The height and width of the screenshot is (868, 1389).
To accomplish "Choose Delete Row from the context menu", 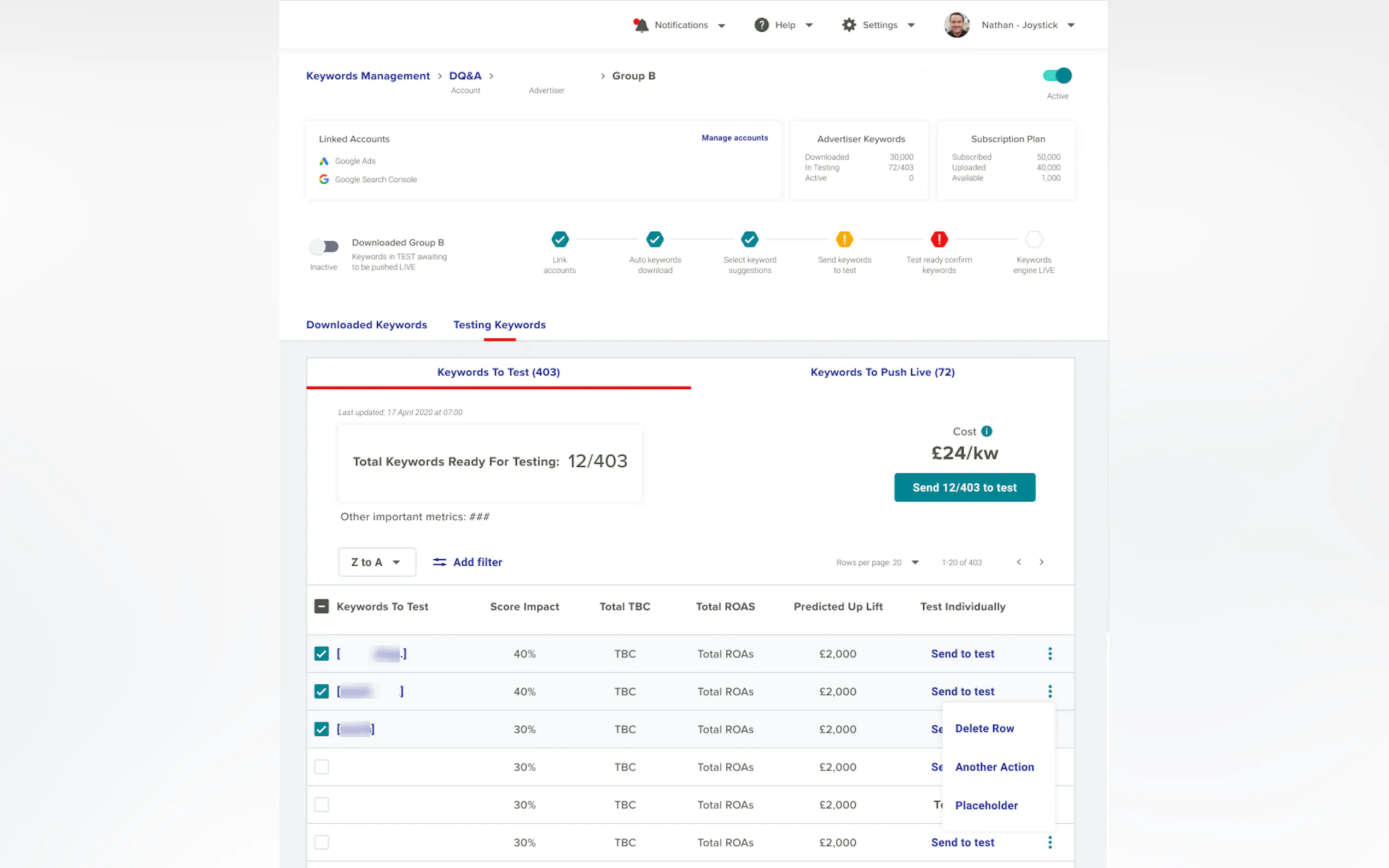I will click(x=984, y=729).
